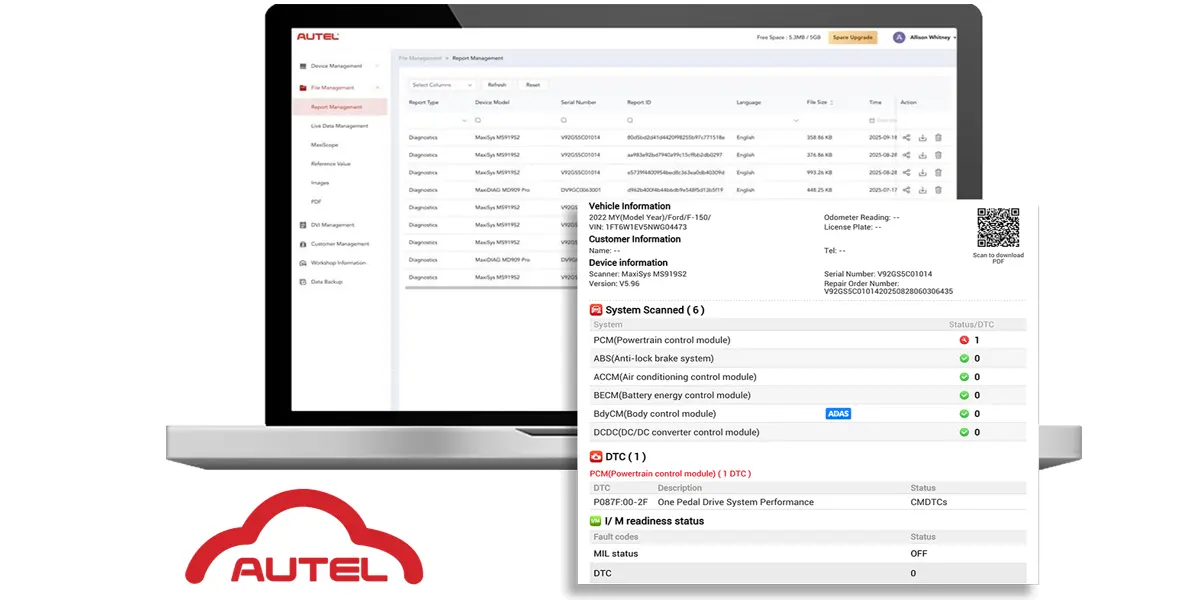
Task: Delete the 993.26 KB report
Action: point(938,172)
